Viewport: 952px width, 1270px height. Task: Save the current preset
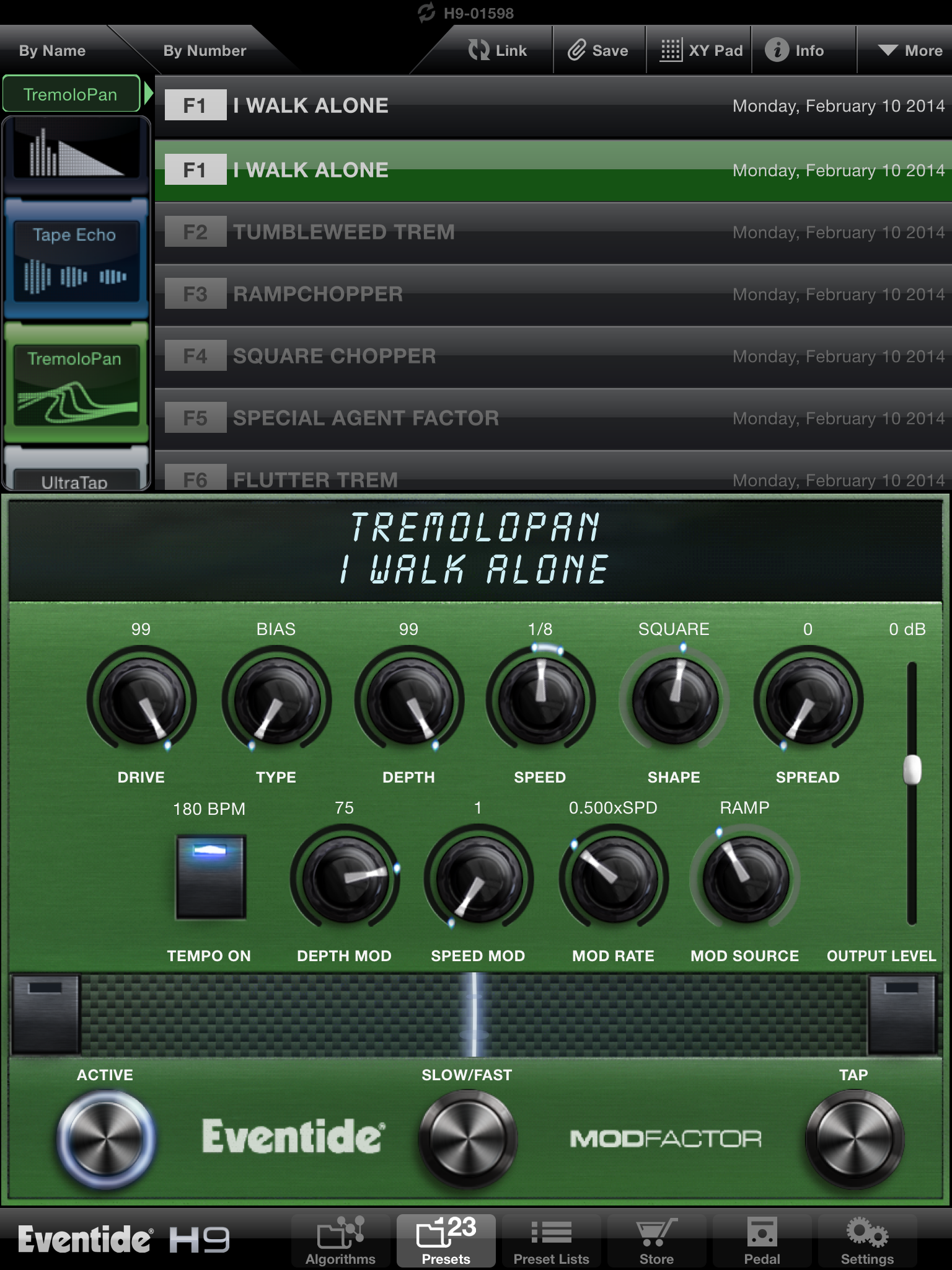point(598,51)
